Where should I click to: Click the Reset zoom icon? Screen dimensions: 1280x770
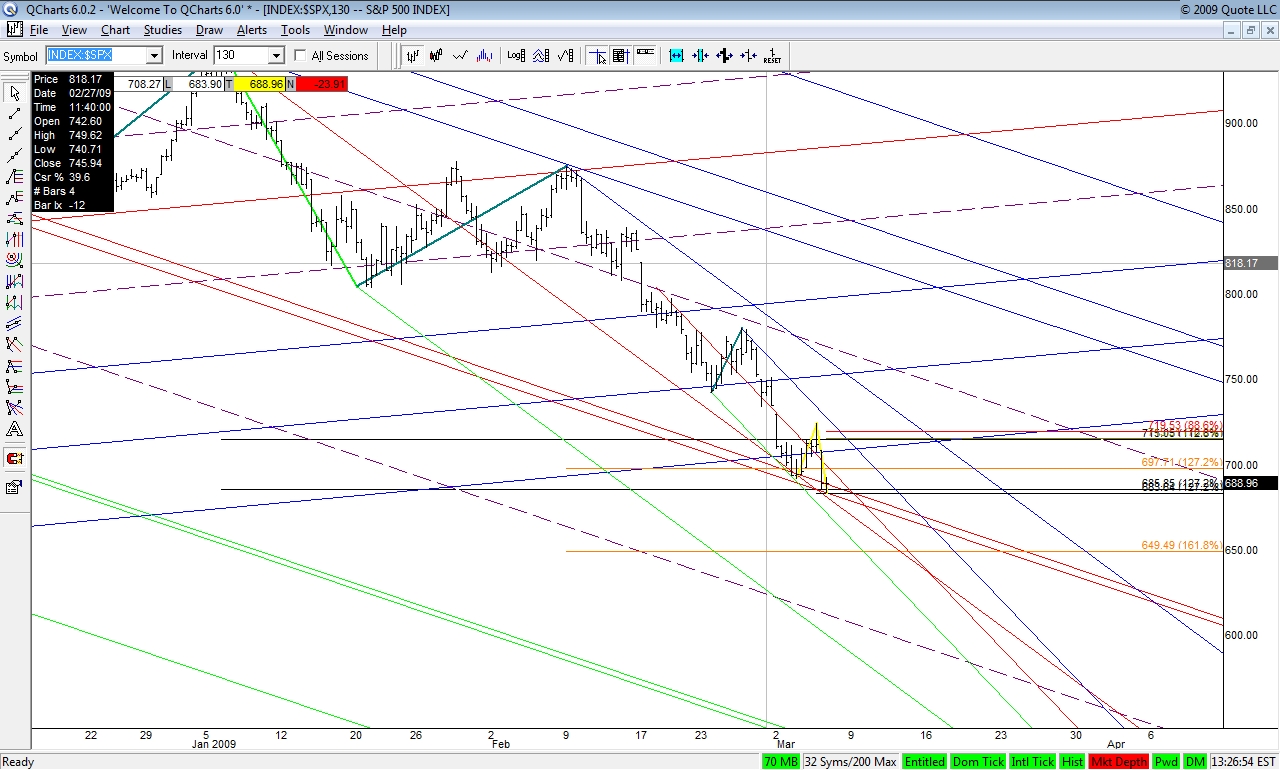coord(772,56)
